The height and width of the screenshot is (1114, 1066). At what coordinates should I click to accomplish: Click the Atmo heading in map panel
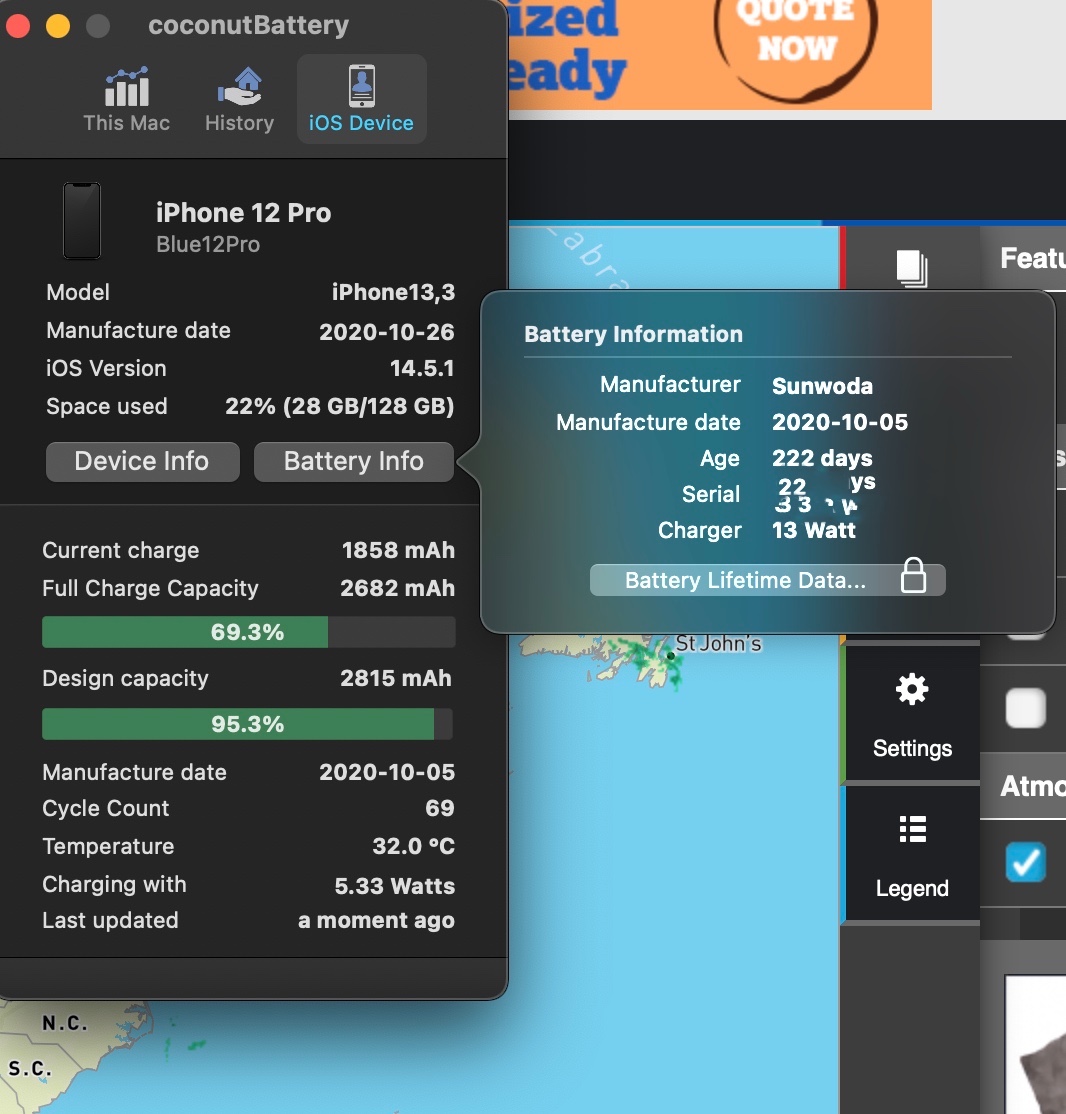coord(1033,786)
